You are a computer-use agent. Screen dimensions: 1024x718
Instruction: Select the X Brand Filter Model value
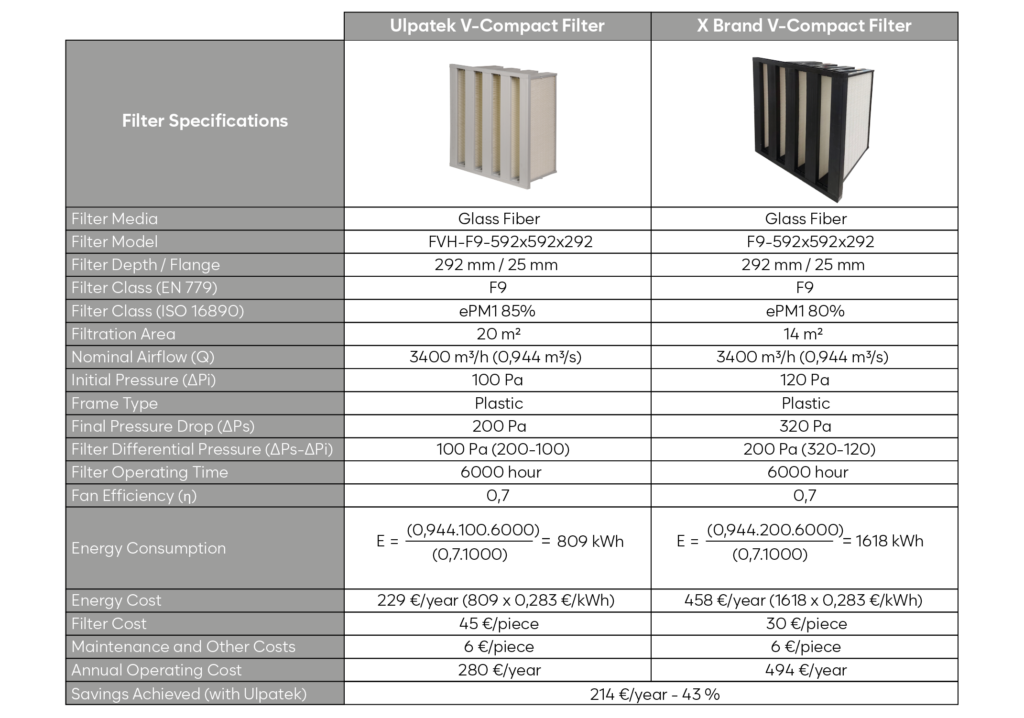pos(810,242)
